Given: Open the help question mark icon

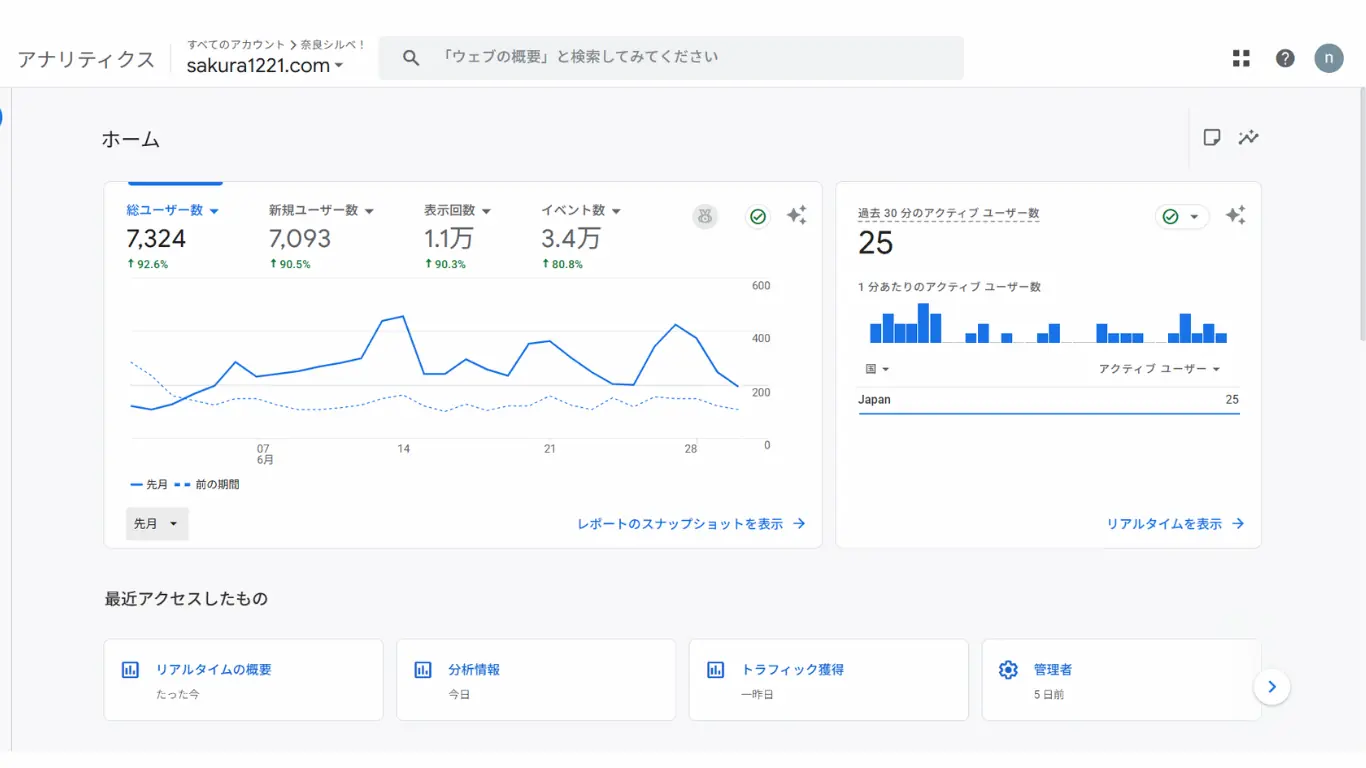Looking at the screenshot, I should [1285, 58].
